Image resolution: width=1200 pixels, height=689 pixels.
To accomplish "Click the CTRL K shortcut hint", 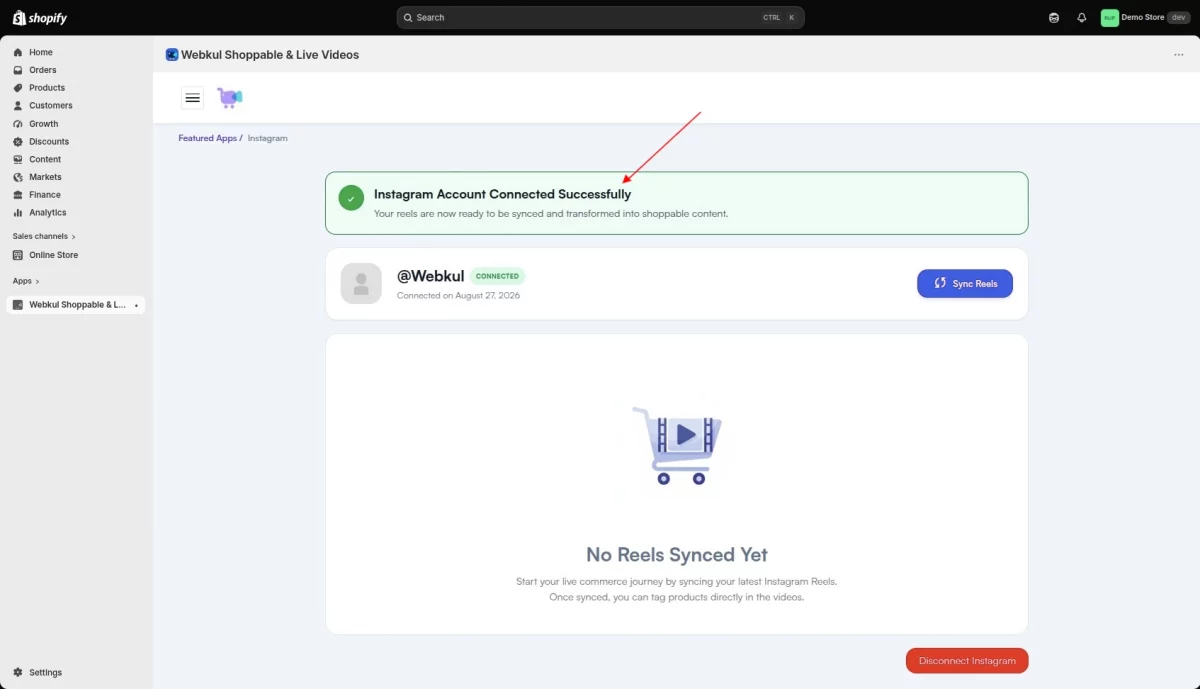I will tap(779, 18).
